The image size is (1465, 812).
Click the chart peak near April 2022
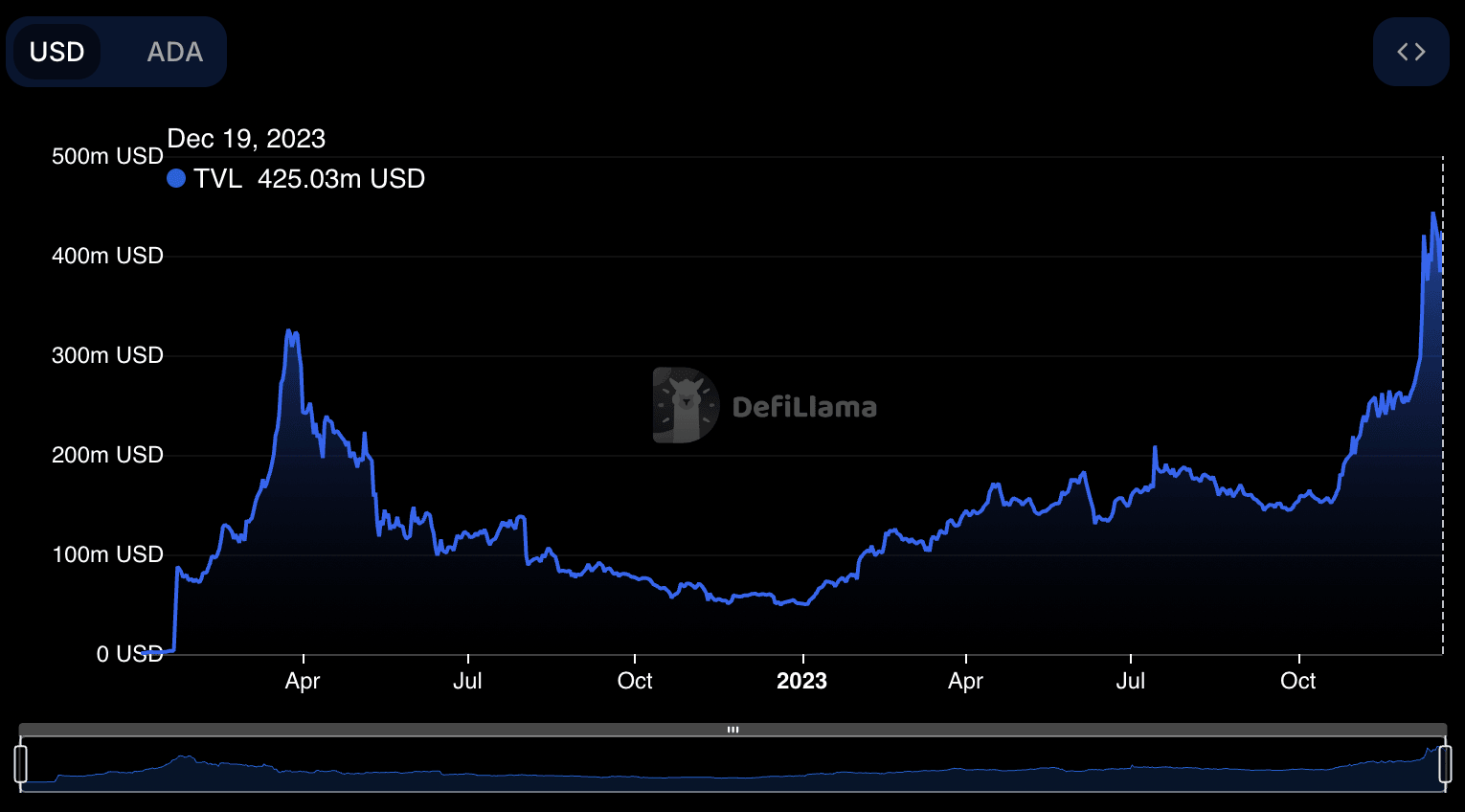(290, 330)
